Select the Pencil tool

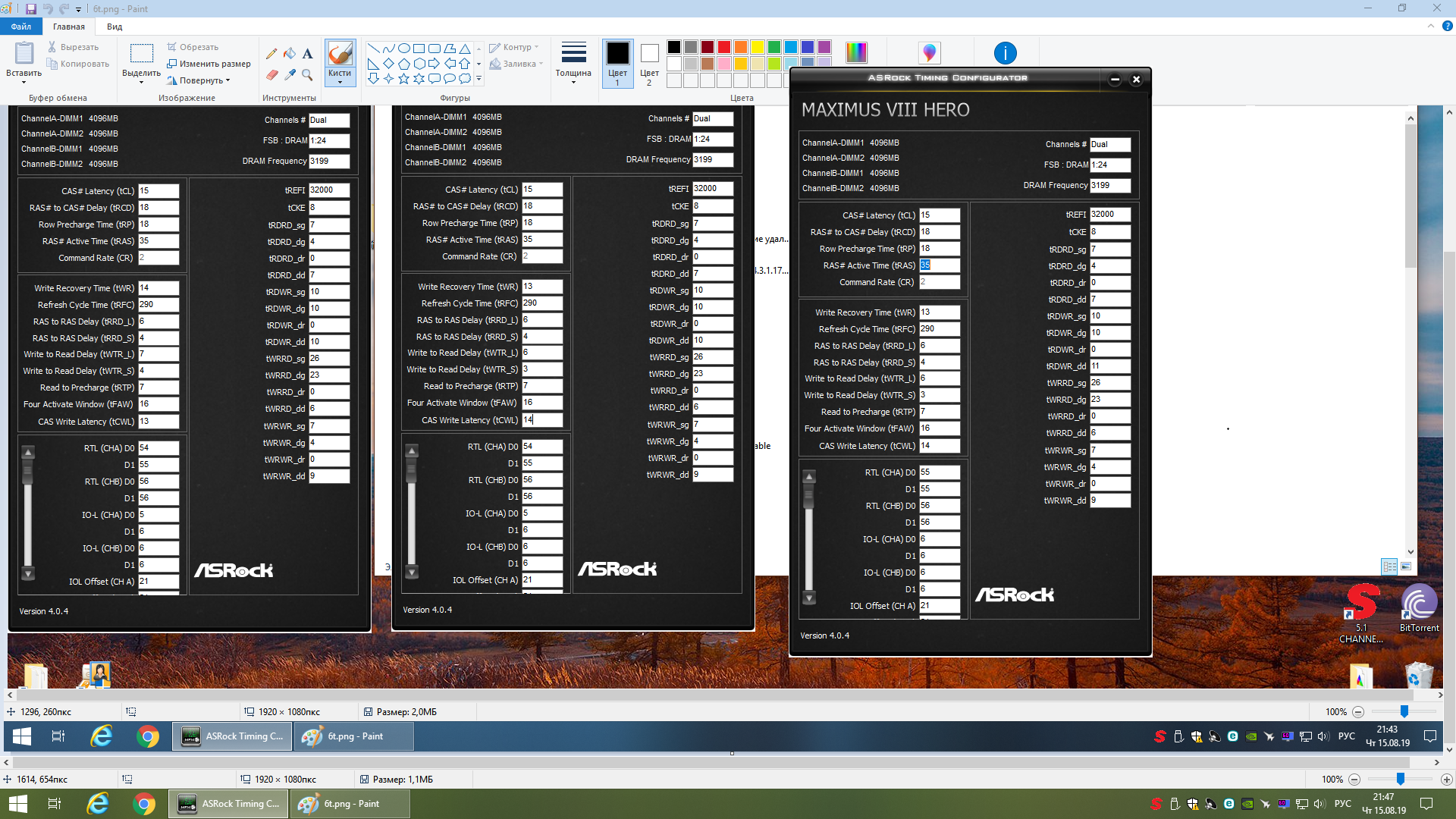point(271,54)
